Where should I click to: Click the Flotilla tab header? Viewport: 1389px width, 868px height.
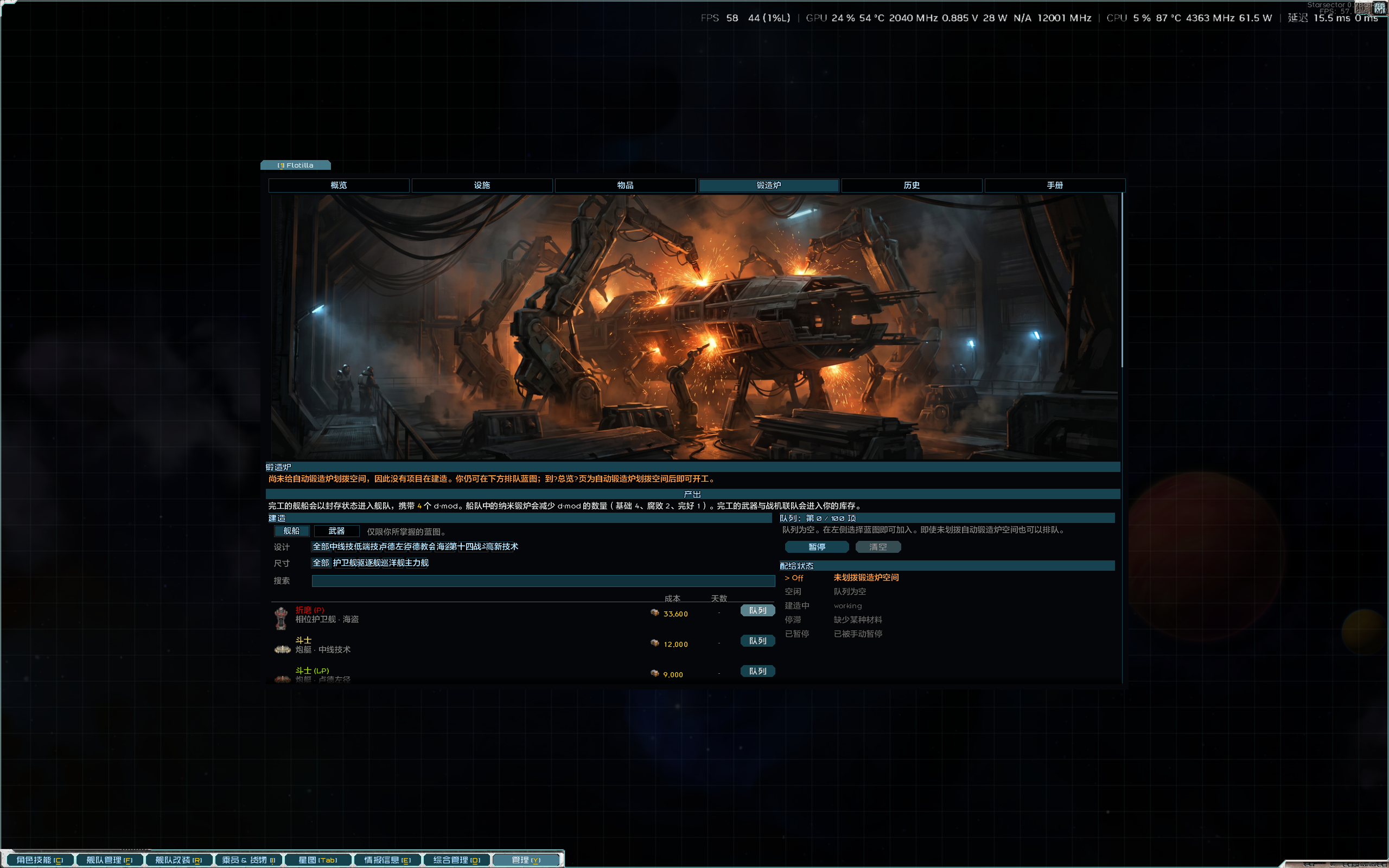pyautogui.click(x=296, y=165)
